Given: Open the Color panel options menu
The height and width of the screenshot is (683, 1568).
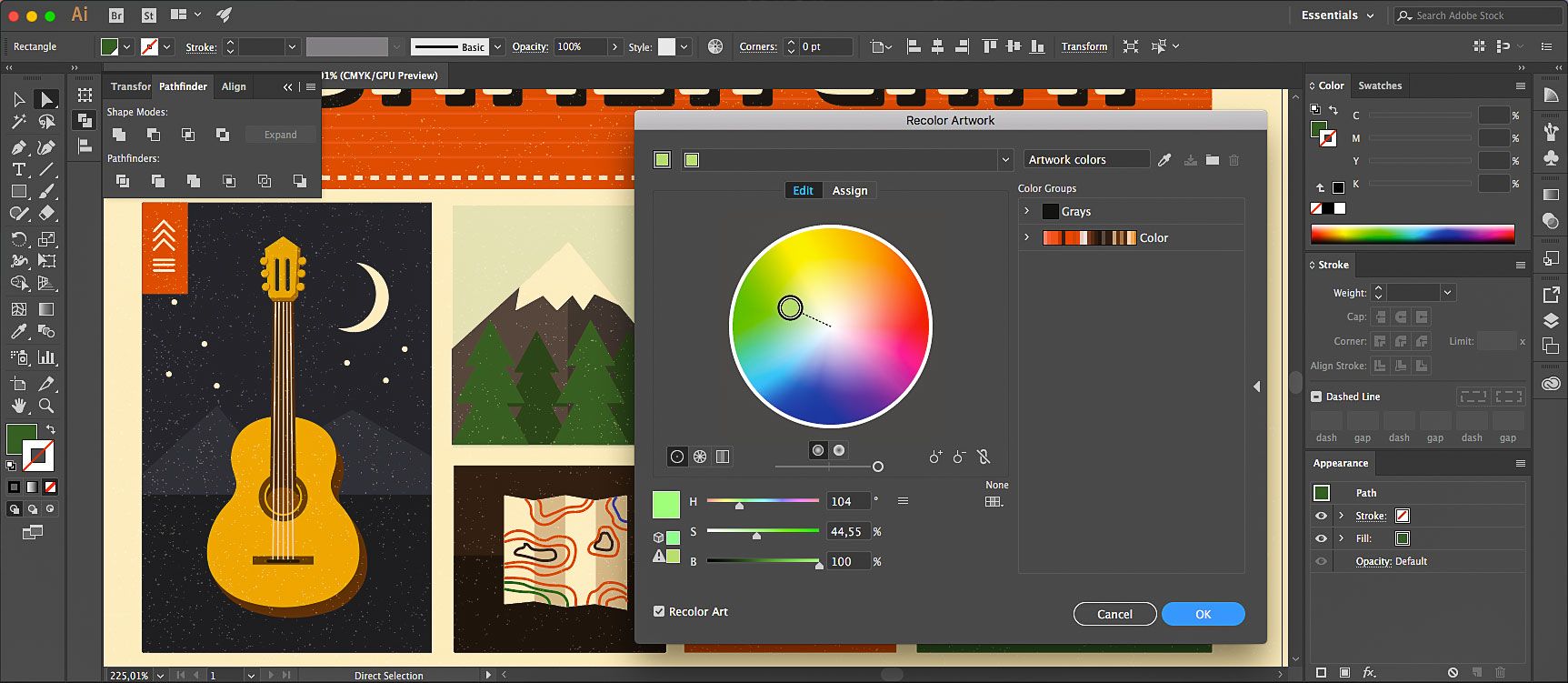Looking at the screenshot, I should [1520, 85].
